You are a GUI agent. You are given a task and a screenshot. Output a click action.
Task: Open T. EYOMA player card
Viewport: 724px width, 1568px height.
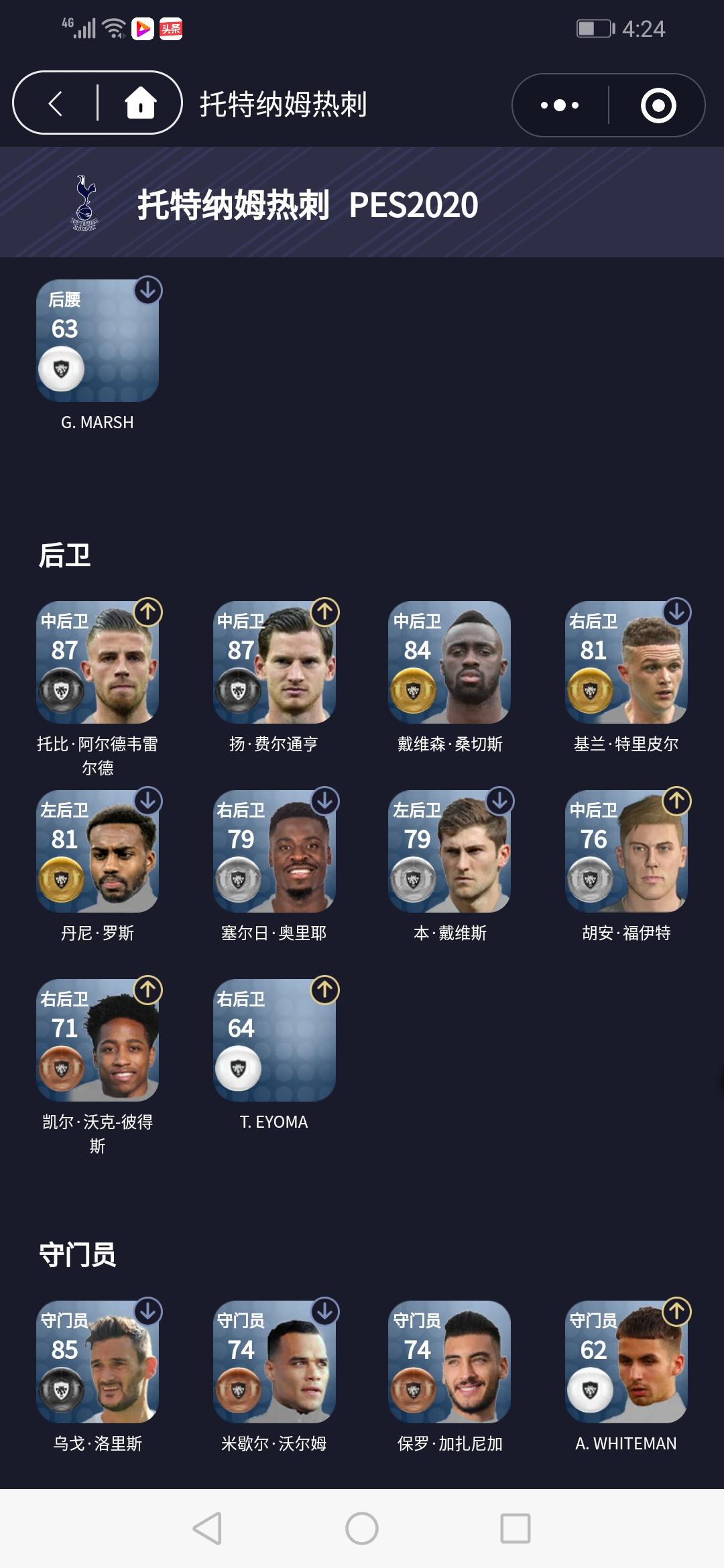point(274,1040)
